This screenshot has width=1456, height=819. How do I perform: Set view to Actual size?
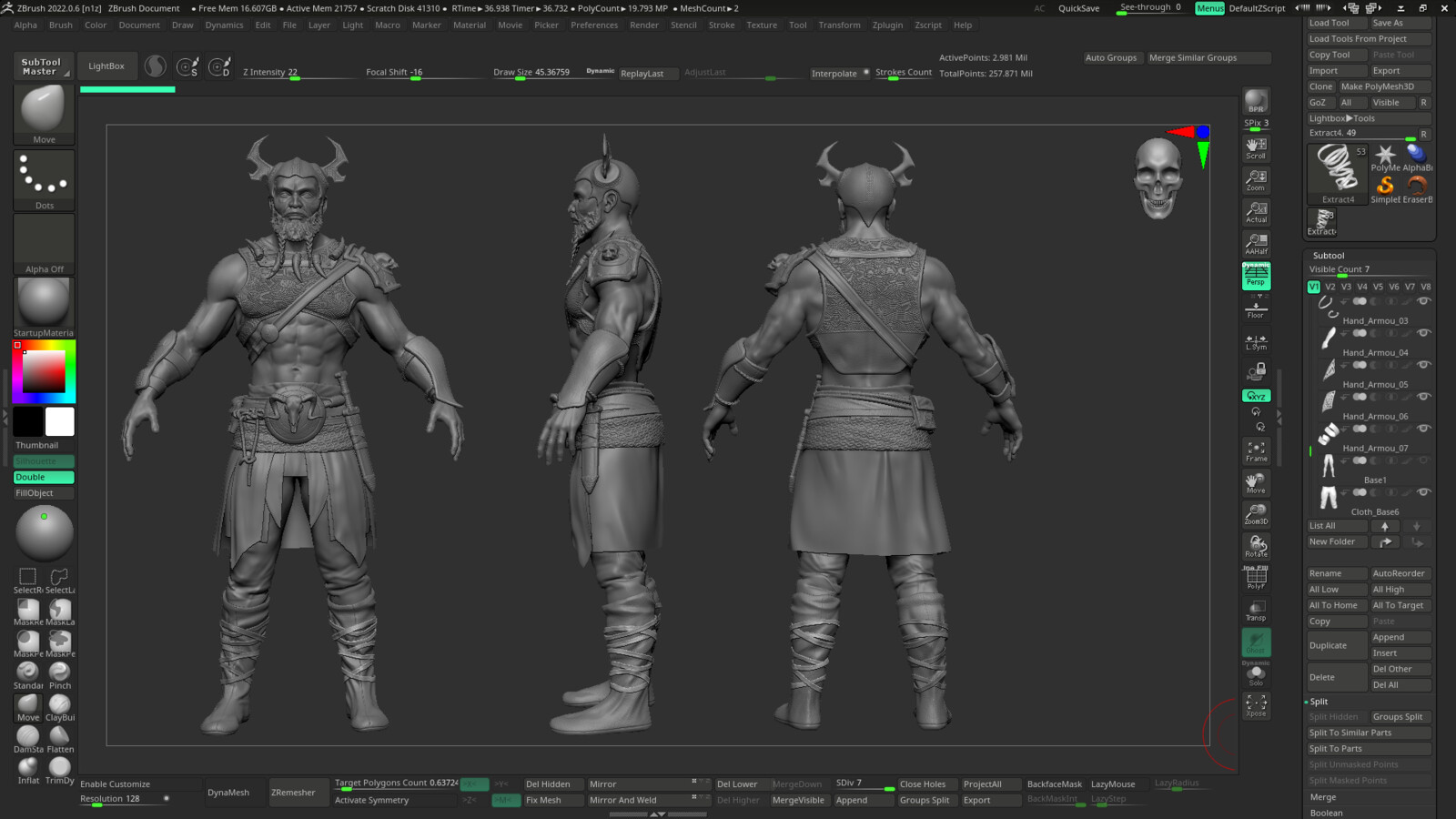(1256, 212)
